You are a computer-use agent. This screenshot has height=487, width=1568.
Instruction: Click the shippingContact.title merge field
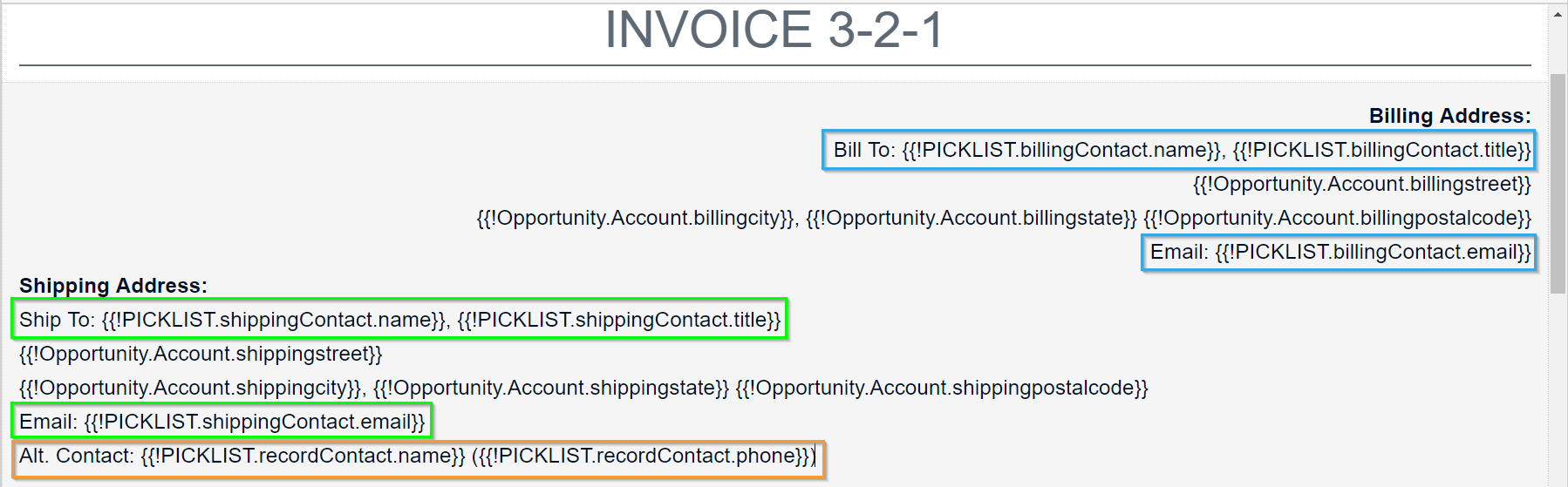pyautogui.click(x=619, y=320)
